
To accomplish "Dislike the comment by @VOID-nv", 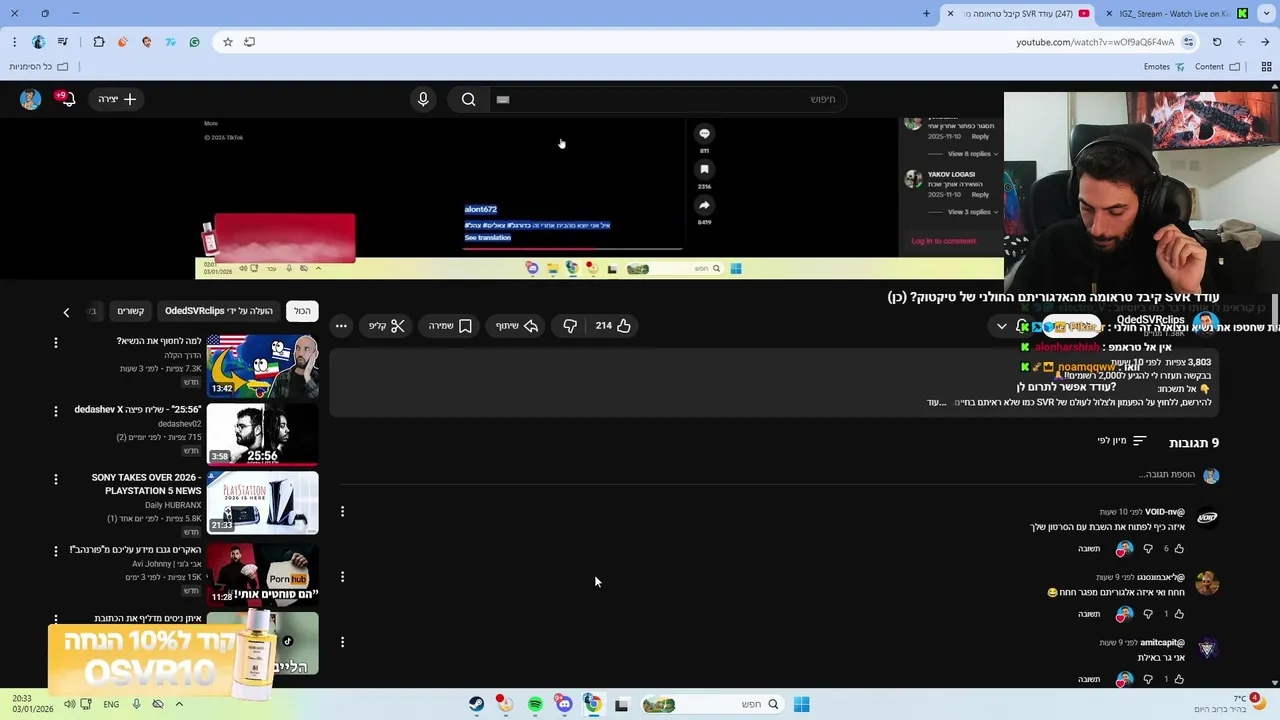I will pyautogui.click(x=1148, y=549).
